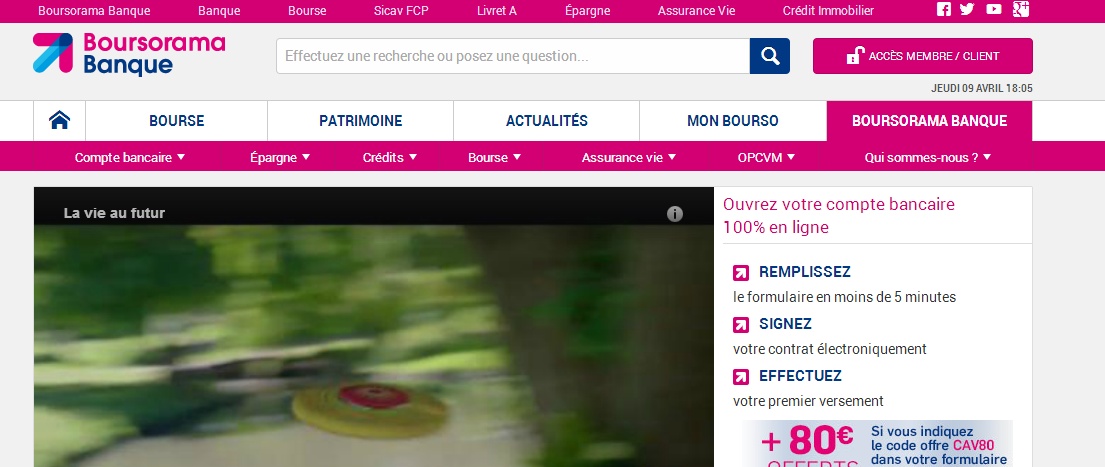This screenshot has height=467, width=1105.
Task: Expand the Compte bancaire dropdown
Action: pos(130,157)
